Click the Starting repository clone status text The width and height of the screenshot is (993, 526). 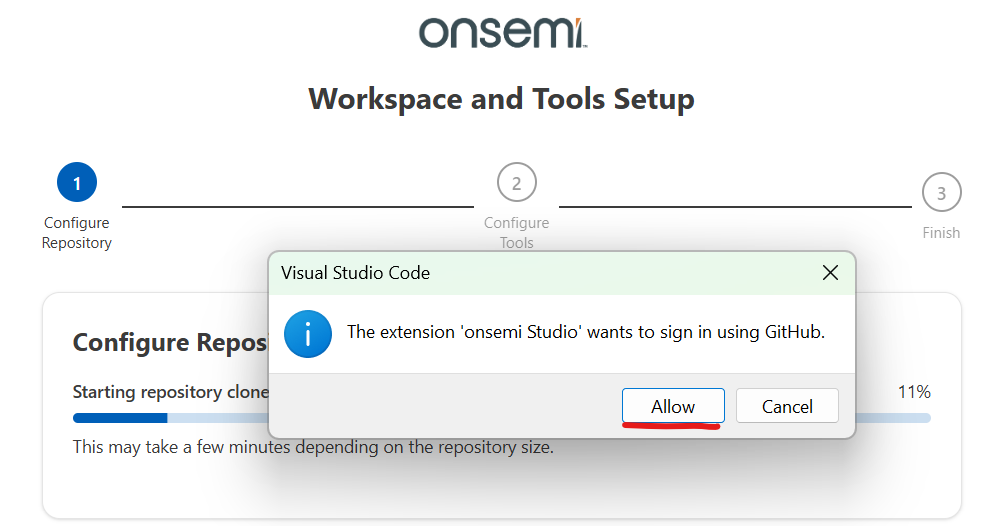coord(170,392)
